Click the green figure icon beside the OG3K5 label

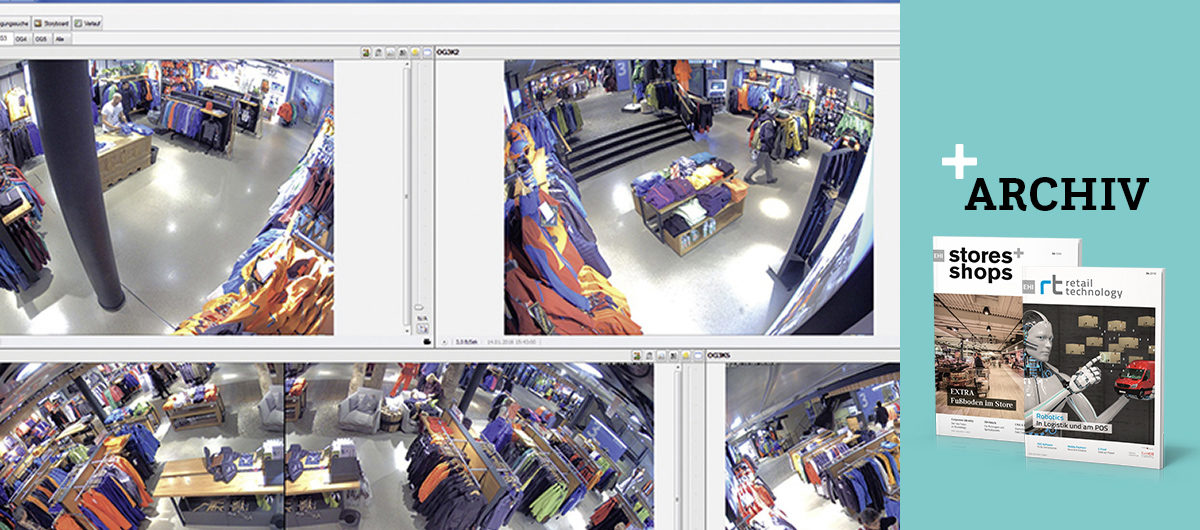[636, 355]
